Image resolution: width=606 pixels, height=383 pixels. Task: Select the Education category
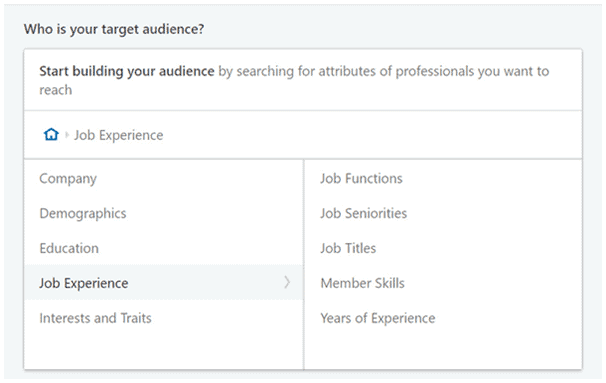coord(163,248)
